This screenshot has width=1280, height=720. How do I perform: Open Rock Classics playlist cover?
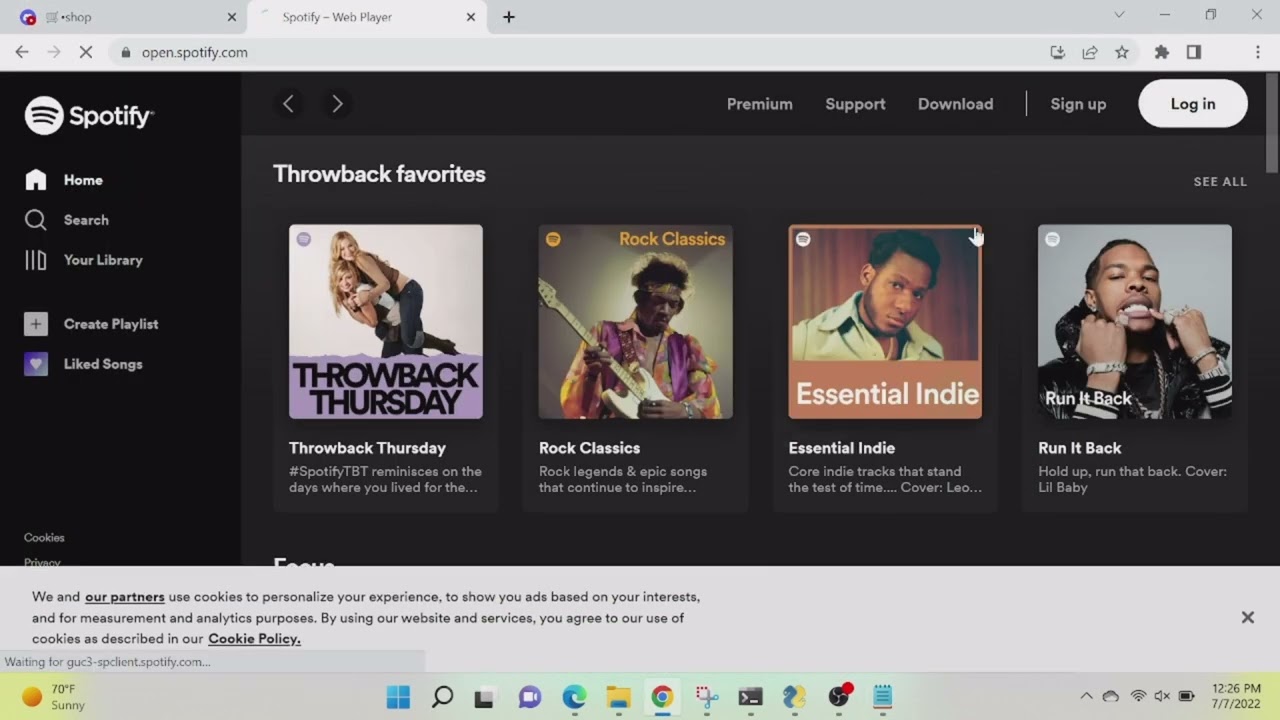[x=636, y=322]
